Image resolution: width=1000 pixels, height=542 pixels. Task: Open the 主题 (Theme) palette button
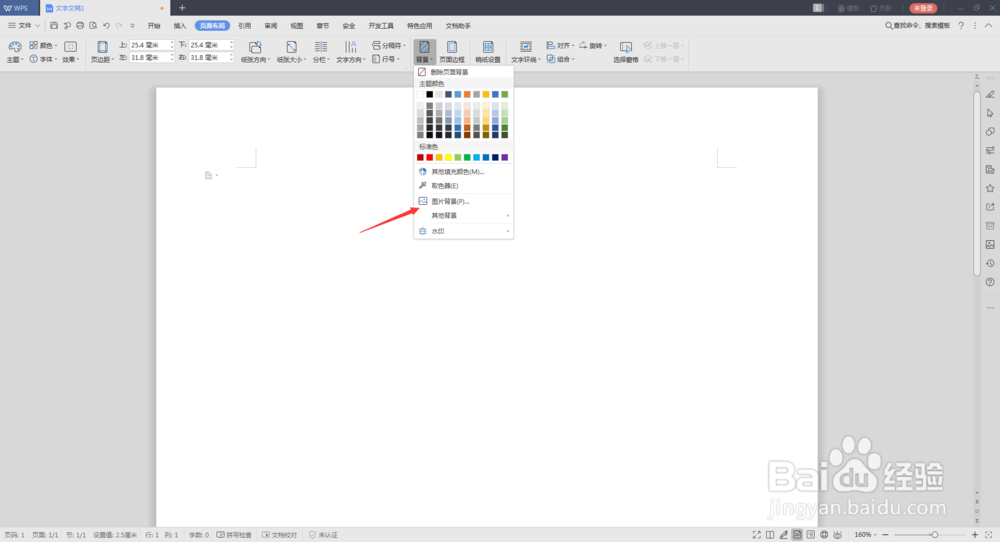click(x=15, y=52)
